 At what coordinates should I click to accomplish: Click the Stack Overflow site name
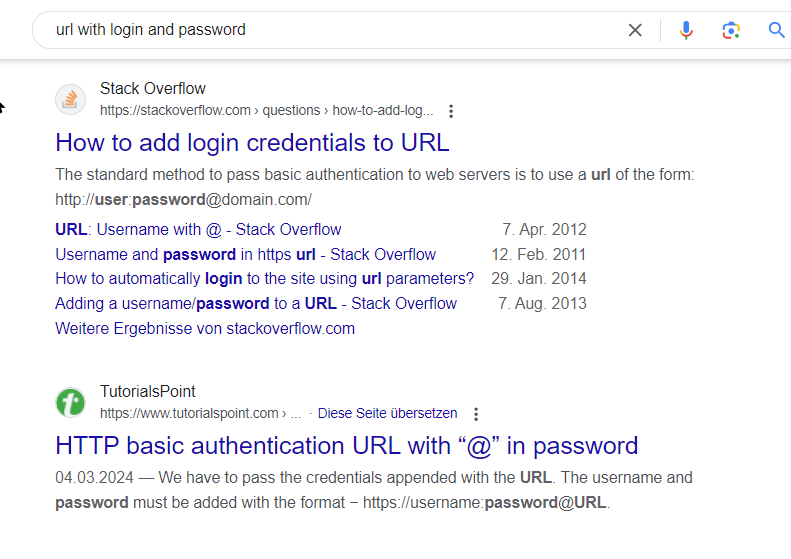[x=152, y=88]
